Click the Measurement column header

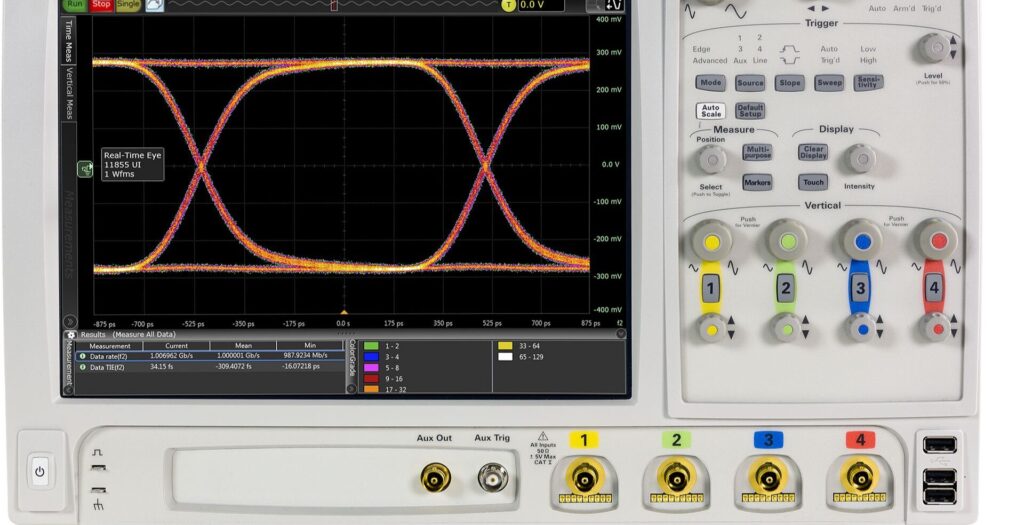(x=110, y=345)
